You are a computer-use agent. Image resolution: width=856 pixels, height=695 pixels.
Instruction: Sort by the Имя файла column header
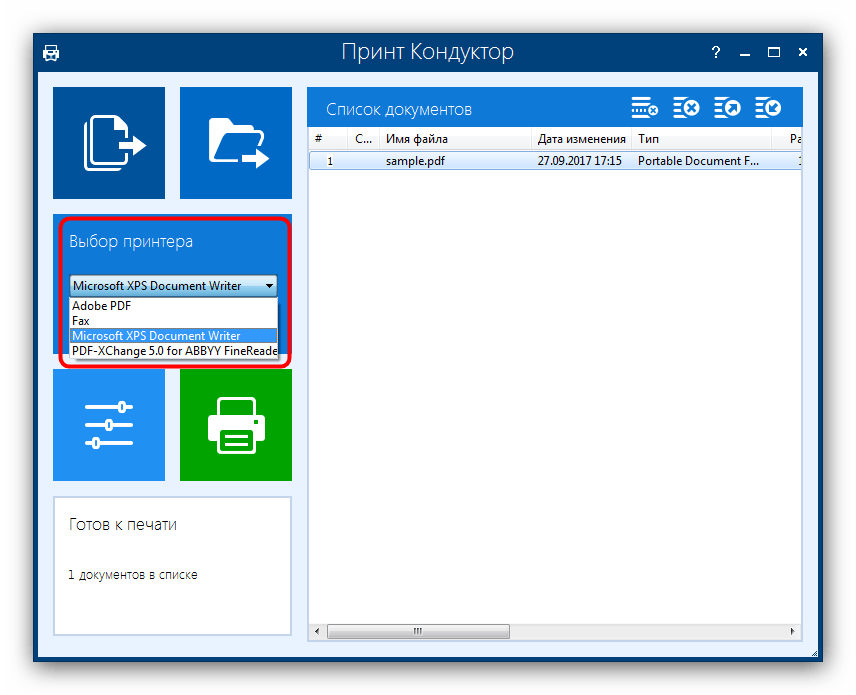point(455,139)
